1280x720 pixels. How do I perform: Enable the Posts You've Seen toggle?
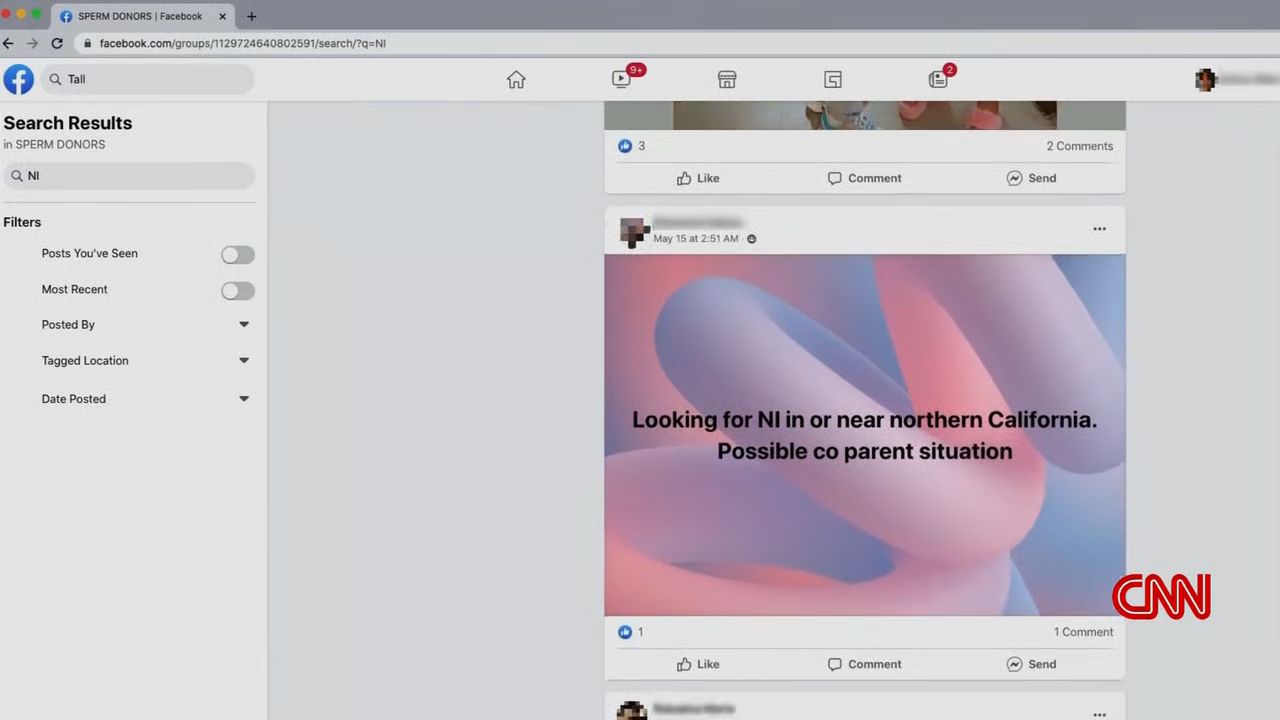[x=237, y=255]
